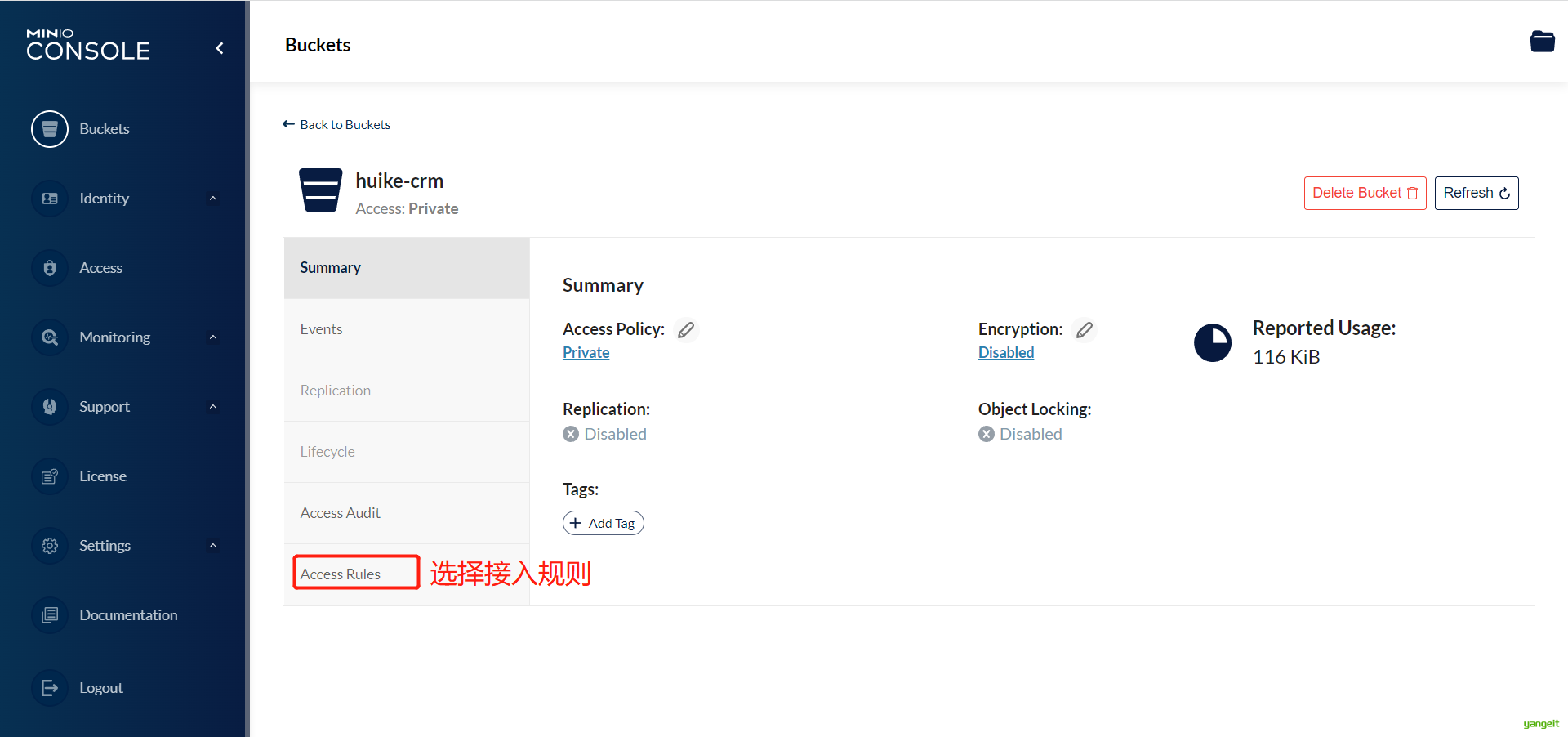This screenshot has width=1568, height=737.
Task: Click Back to Buckets link
Action: [x=336, y=124]
